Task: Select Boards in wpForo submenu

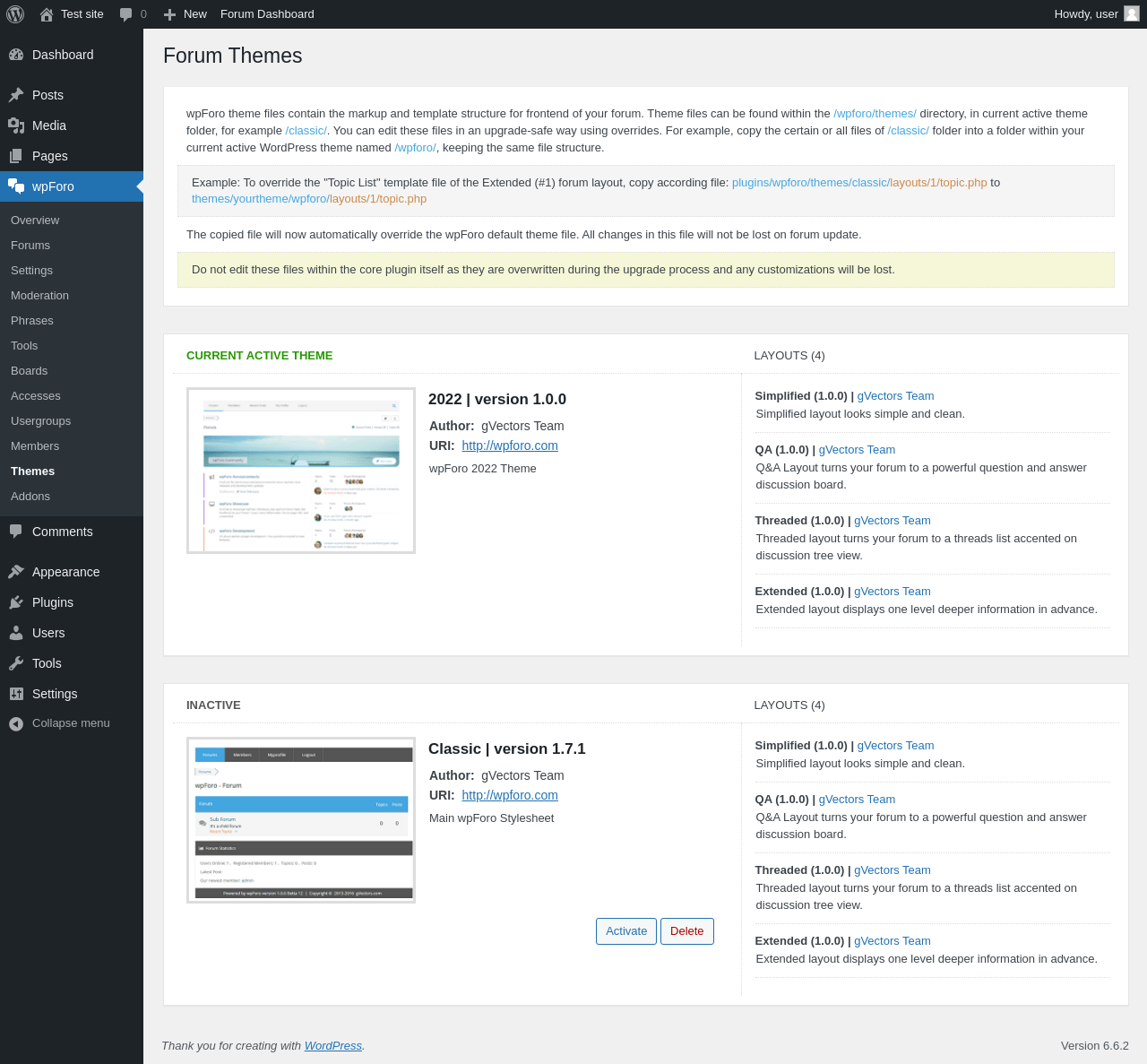Action: click(x=30, y=371)
